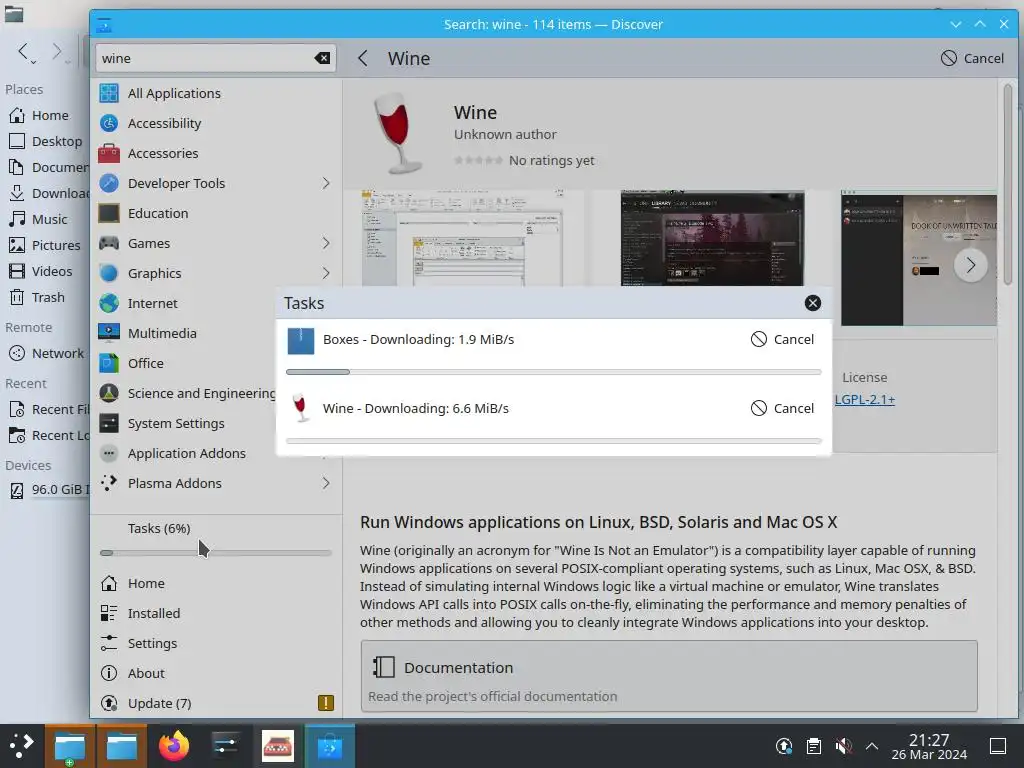This screenshot has width=1024, height=768.
Task: Open the About page
Action: click(x=216, y=673)
